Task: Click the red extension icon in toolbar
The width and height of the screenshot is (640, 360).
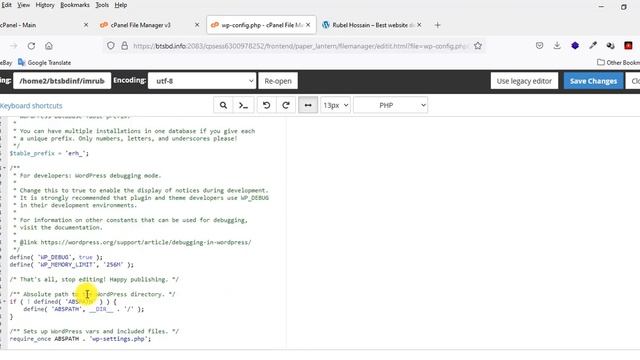Action: [628, 46]
